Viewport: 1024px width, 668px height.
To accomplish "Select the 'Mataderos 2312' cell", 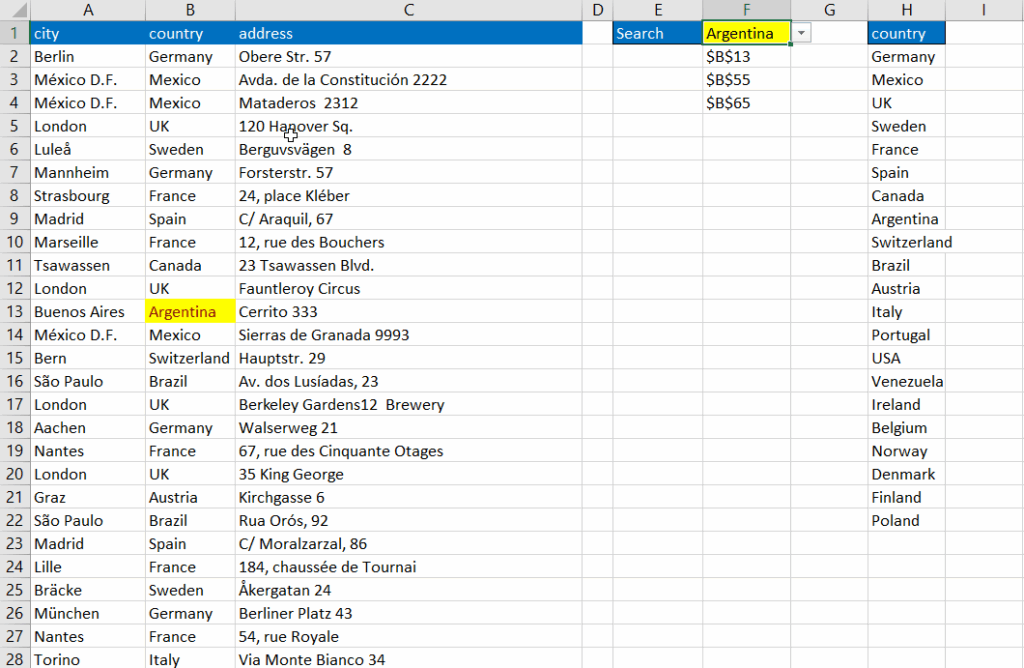I will click(x=409, y=103).
